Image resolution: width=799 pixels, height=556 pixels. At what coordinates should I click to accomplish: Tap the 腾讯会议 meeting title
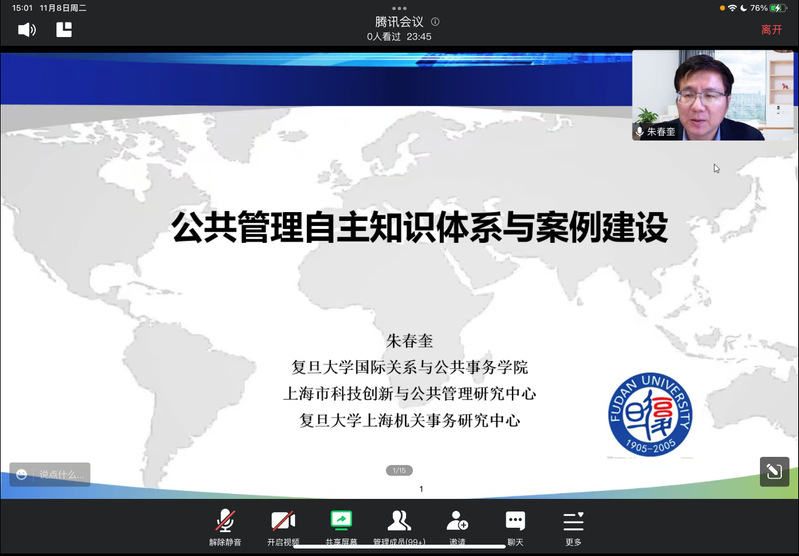click(x=399, y=21)
